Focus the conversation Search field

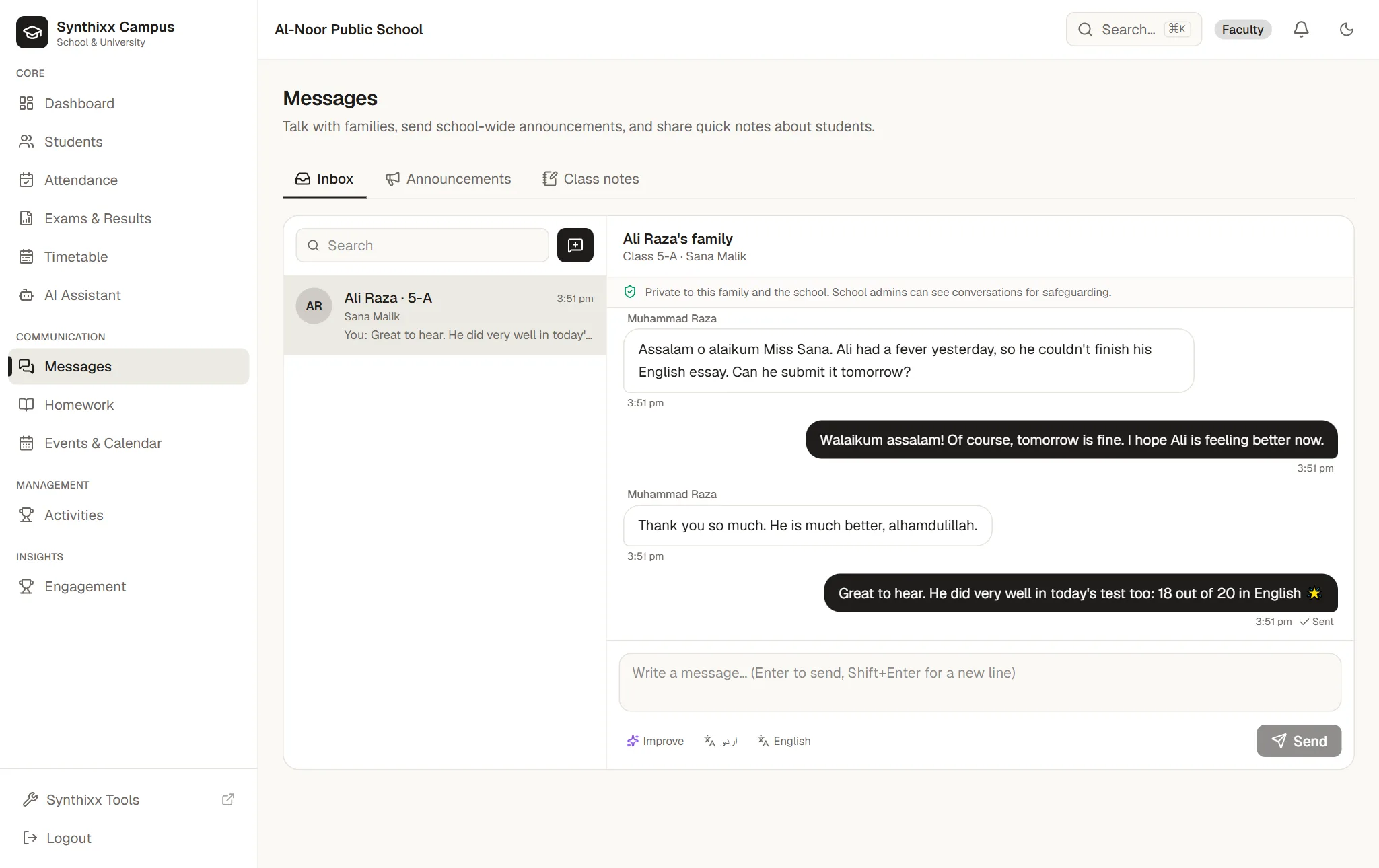tap(422, 245)
